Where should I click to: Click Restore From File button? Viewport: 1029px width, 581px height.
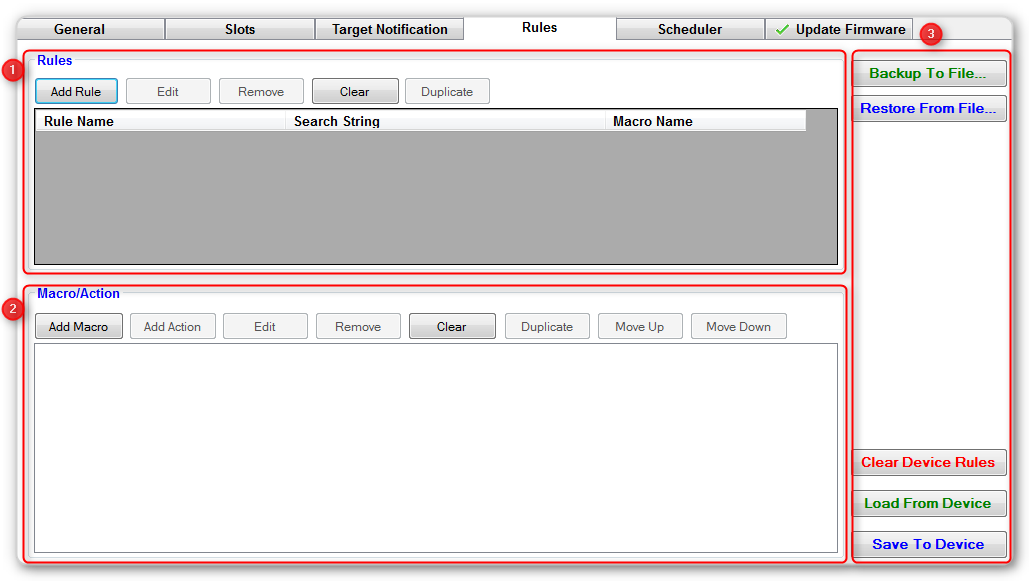click(x=928, y=109)
